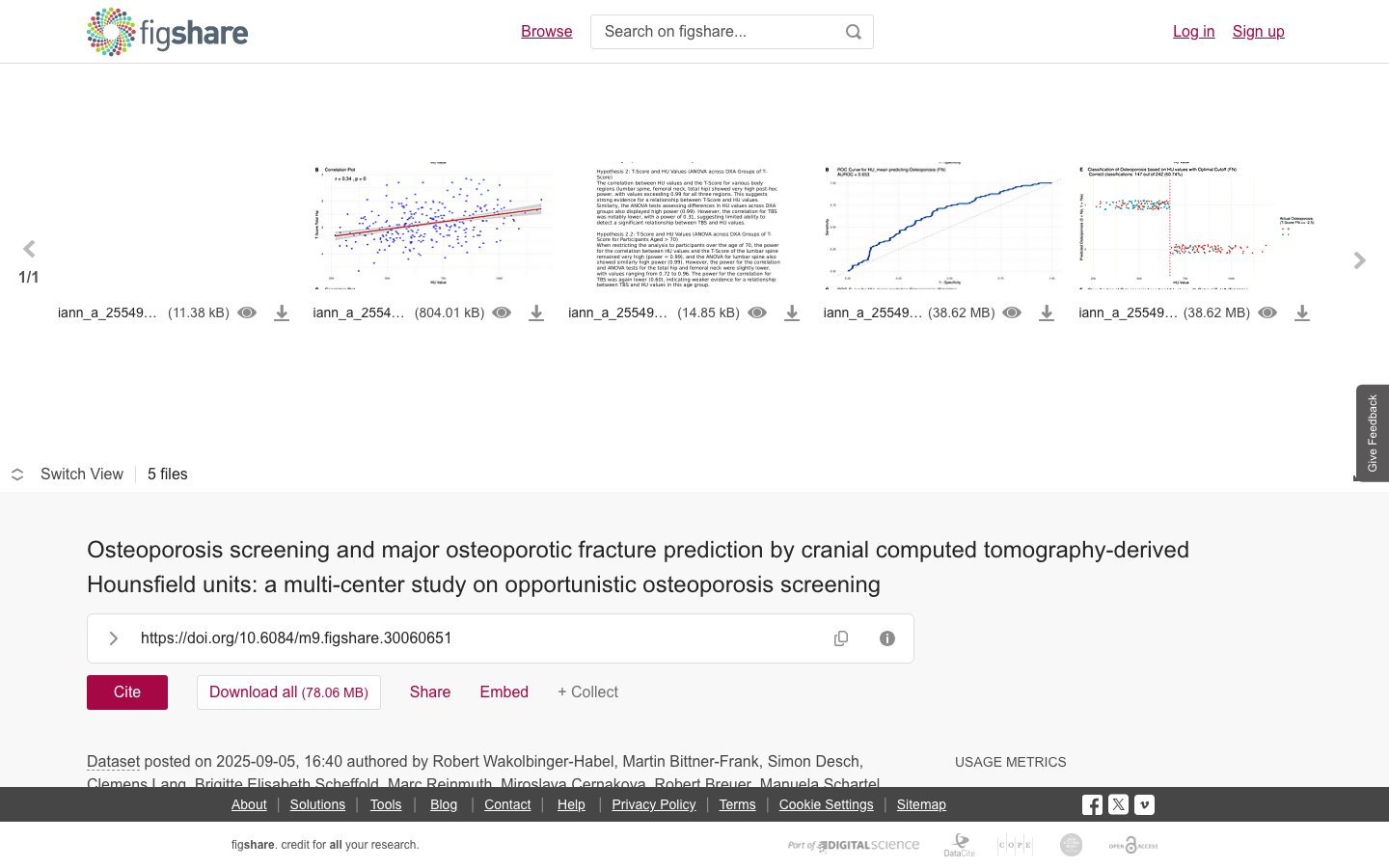This screenshot has height=868, width=1389.
Task: Focus the Search on figshare field
Action: pyautogui.click(x=719, y=32)
